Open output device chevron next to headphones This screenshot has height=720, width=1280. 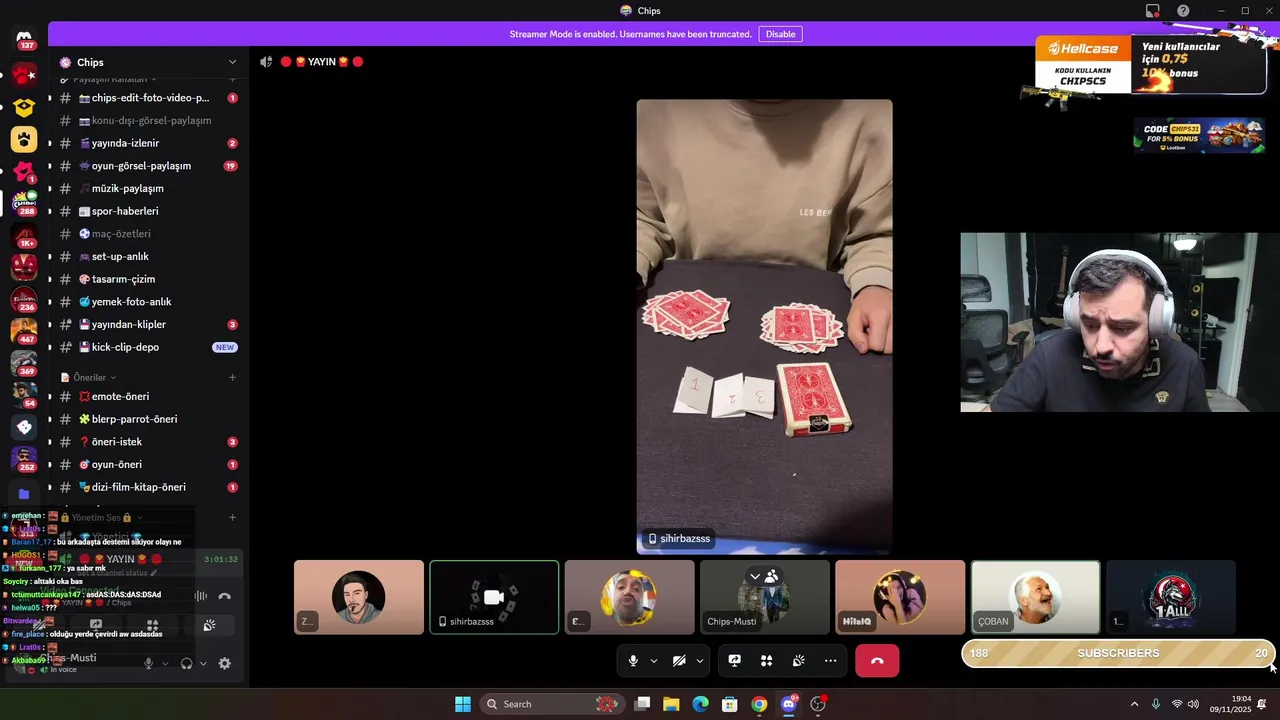203,663
